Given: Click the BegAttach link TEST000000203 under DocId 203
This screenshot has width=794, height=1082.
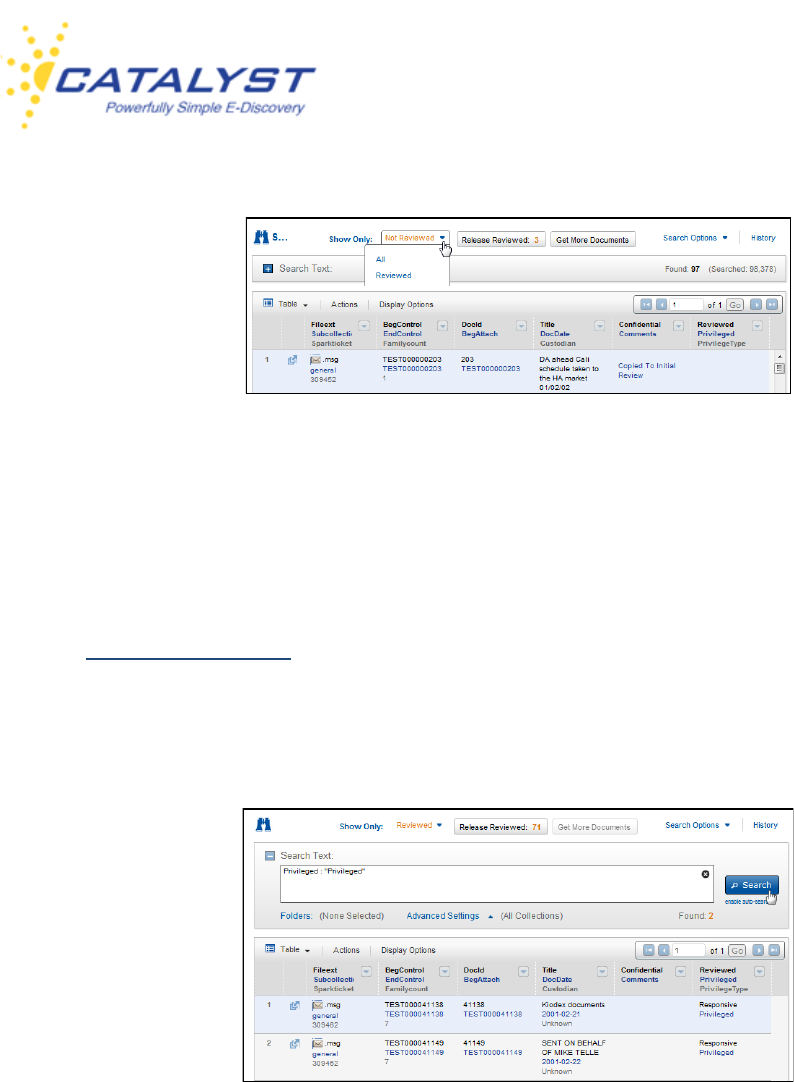Looking at the screenshot, I should point(490,368).
